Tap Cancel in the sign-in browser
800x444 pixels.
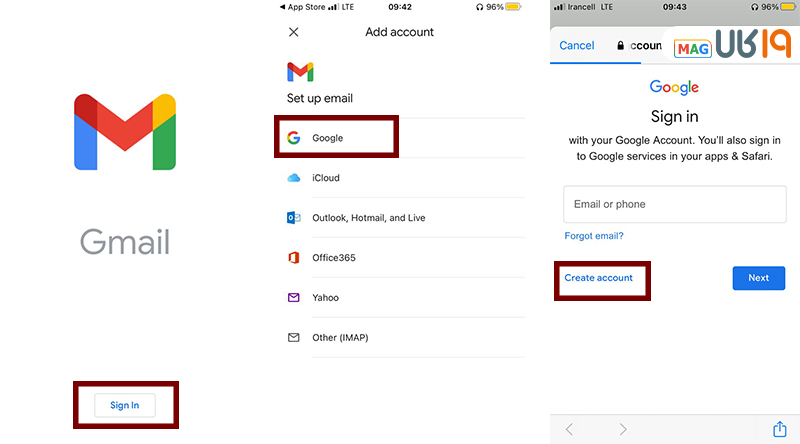pyautogui.click(x=577, y=46)
